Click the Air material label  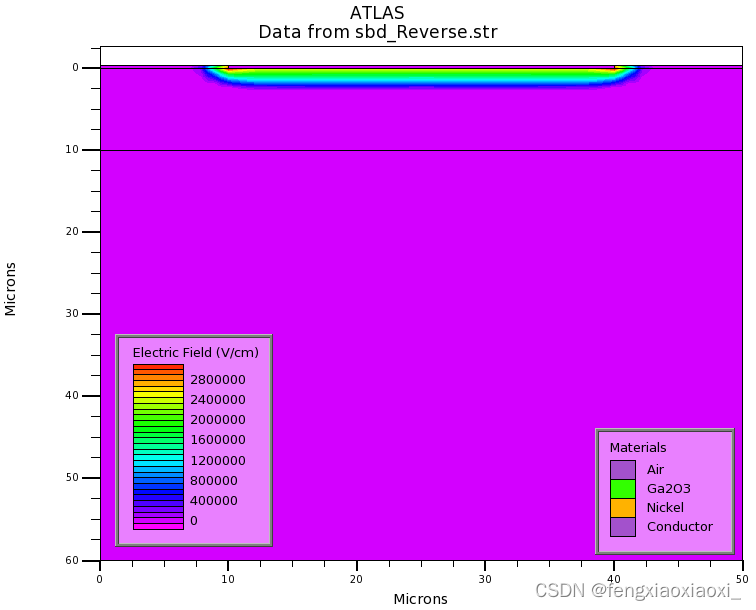[655, 470]
